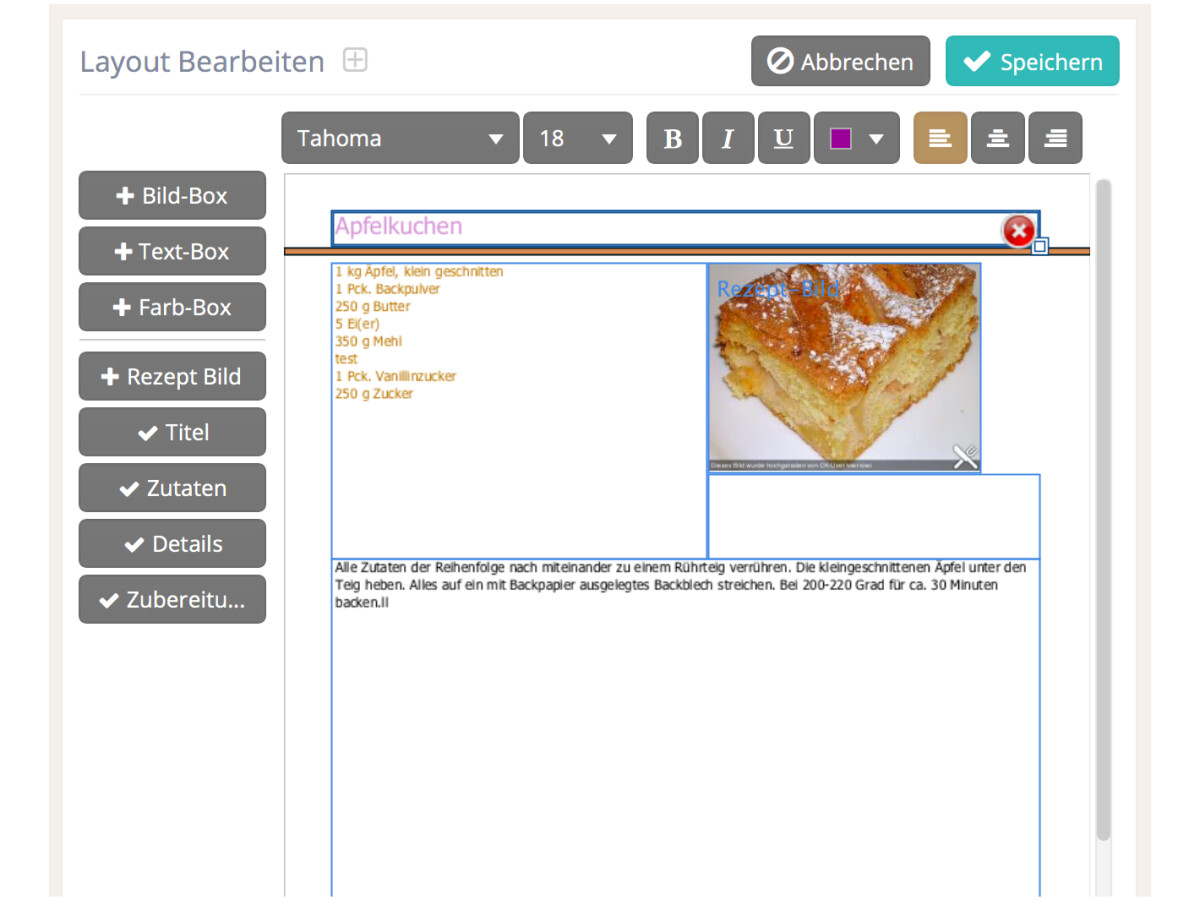Image resolution: width=1200 pixels, height=900 pixels.
Task: Toggle bold text formatting
Action: tap(673, 138)
